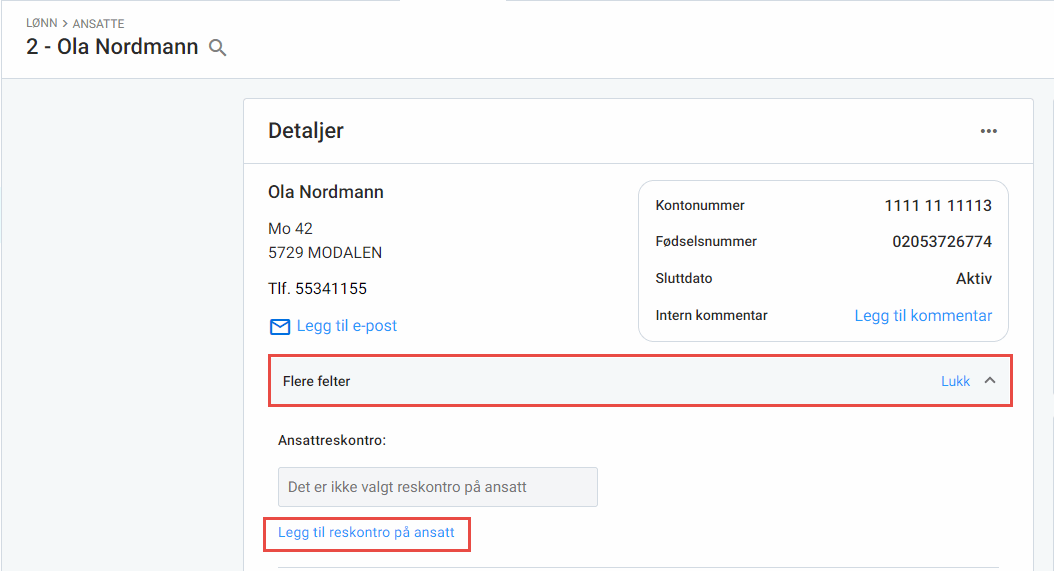The width and height of the screenshot is (1054, 571).
Task: Click the page title 2 - Ola Nordmann
Action: tap(112, 47)
